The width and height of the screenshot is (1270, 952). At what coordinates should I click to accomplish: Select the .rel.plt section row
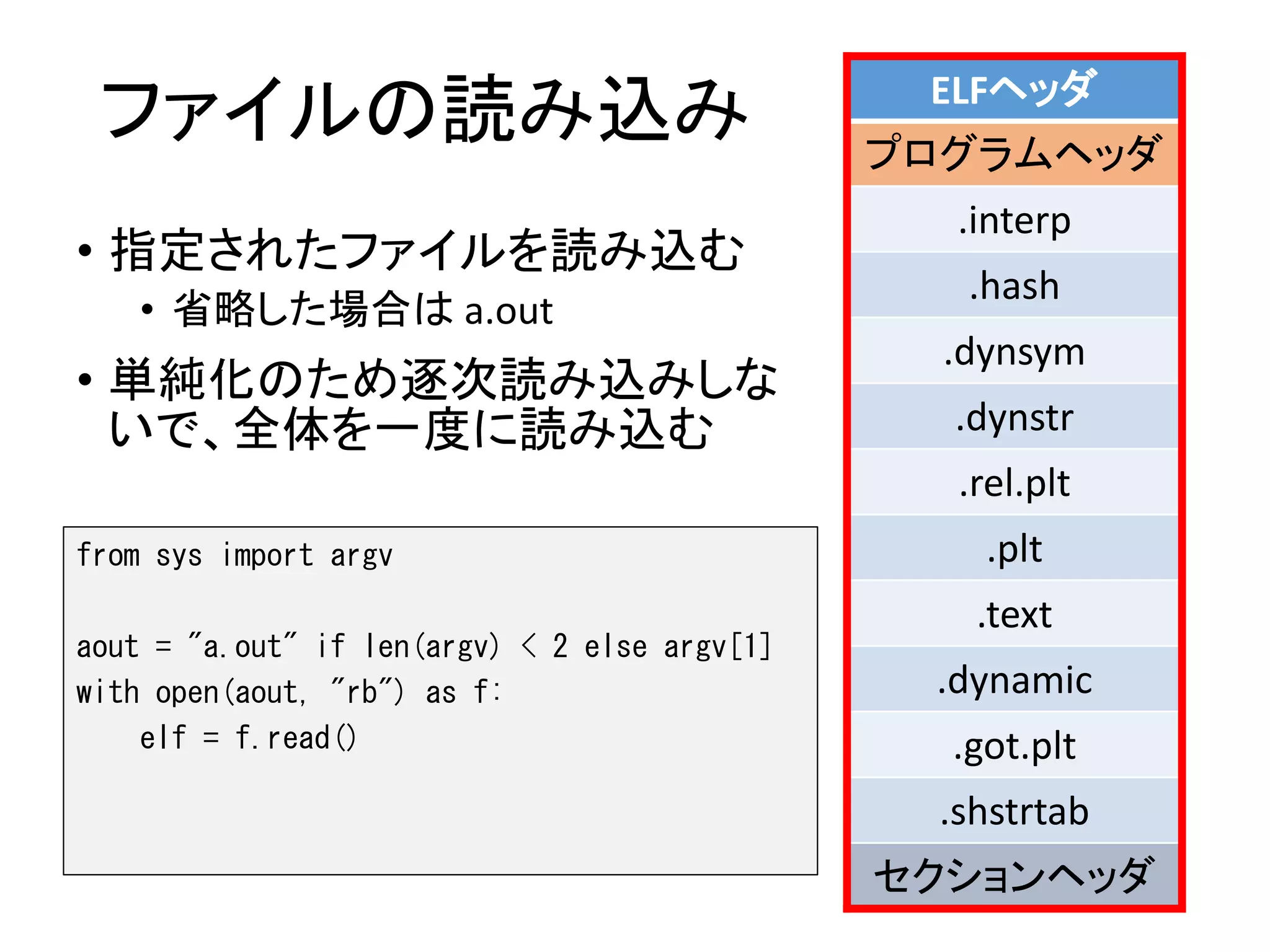point(1013,483)
